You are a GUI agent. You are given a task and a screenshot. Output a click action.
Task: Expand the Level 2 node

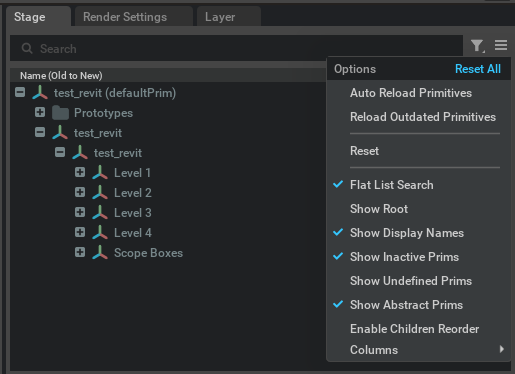click(x=80, y=192)
